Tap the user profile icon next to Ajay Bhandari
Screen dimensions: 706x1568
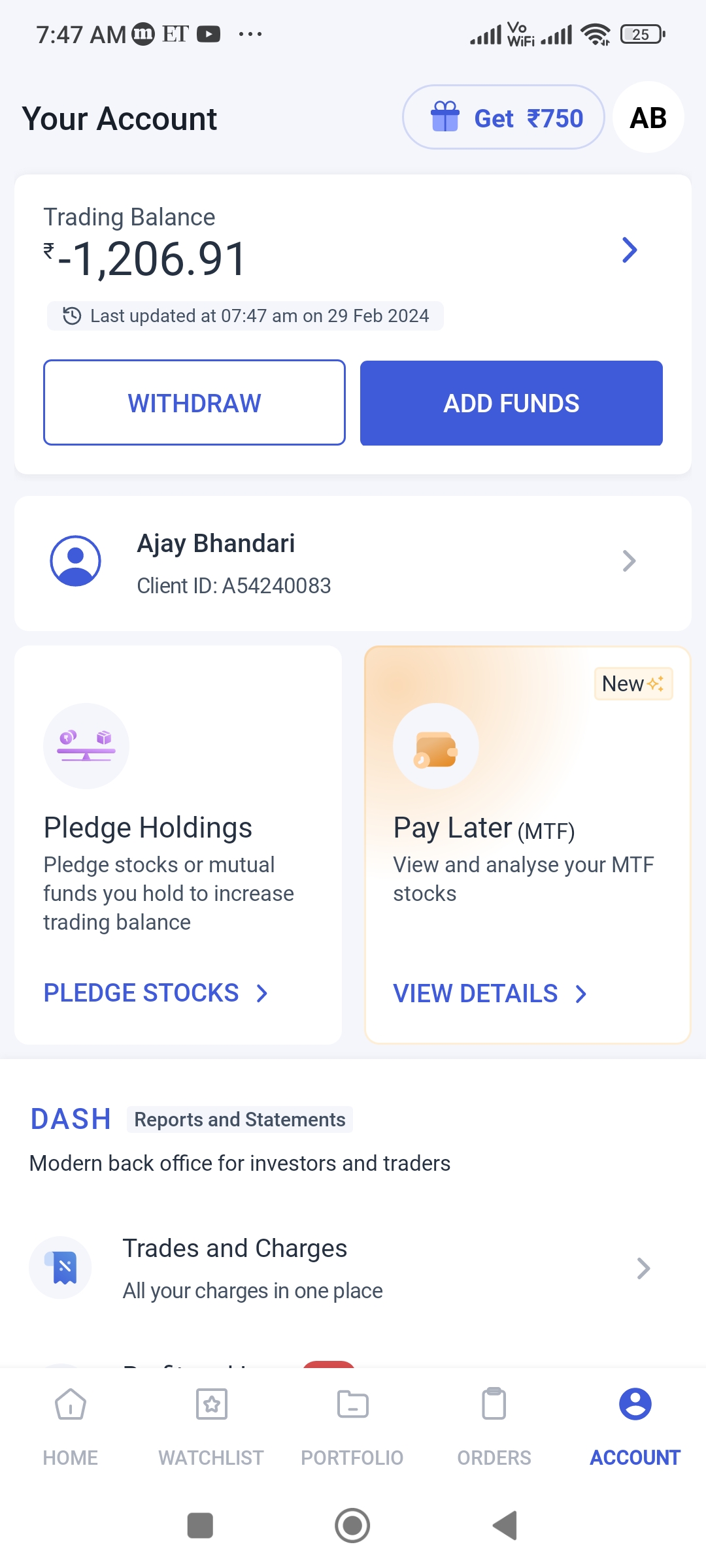(x=76, y=561)
